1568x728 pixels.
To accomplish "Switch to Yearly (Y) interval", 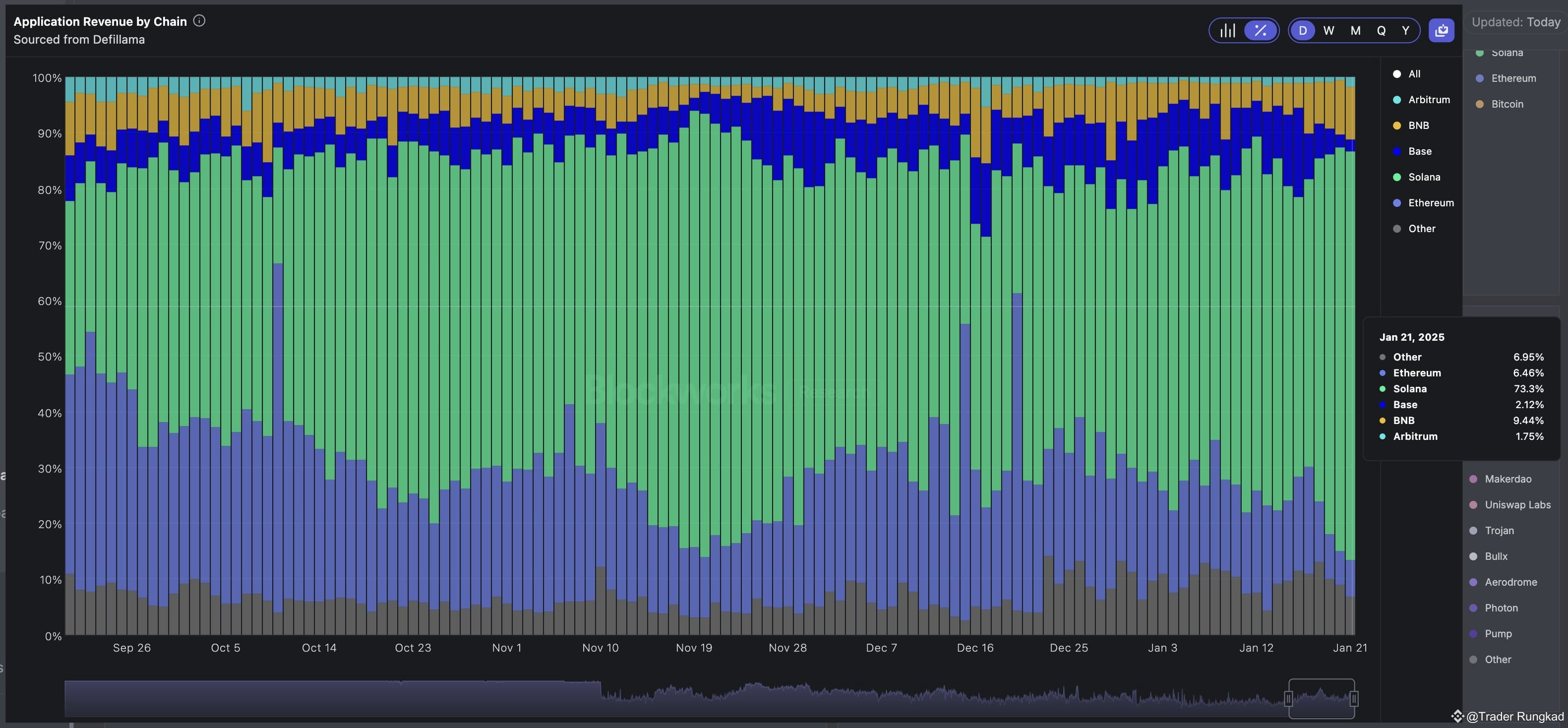I will tap(1405, 30).
